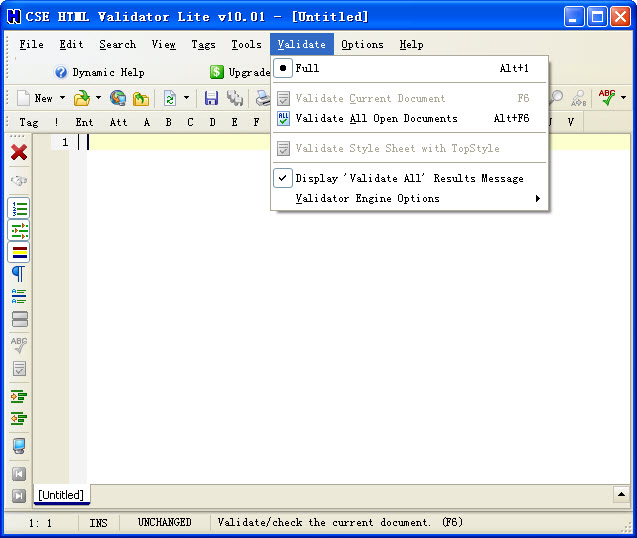Image resolution: width=637 pixels, height=538 pixels.
Task: Click the green dollar Upgrade icon
Action: click(x=217, y=72)
